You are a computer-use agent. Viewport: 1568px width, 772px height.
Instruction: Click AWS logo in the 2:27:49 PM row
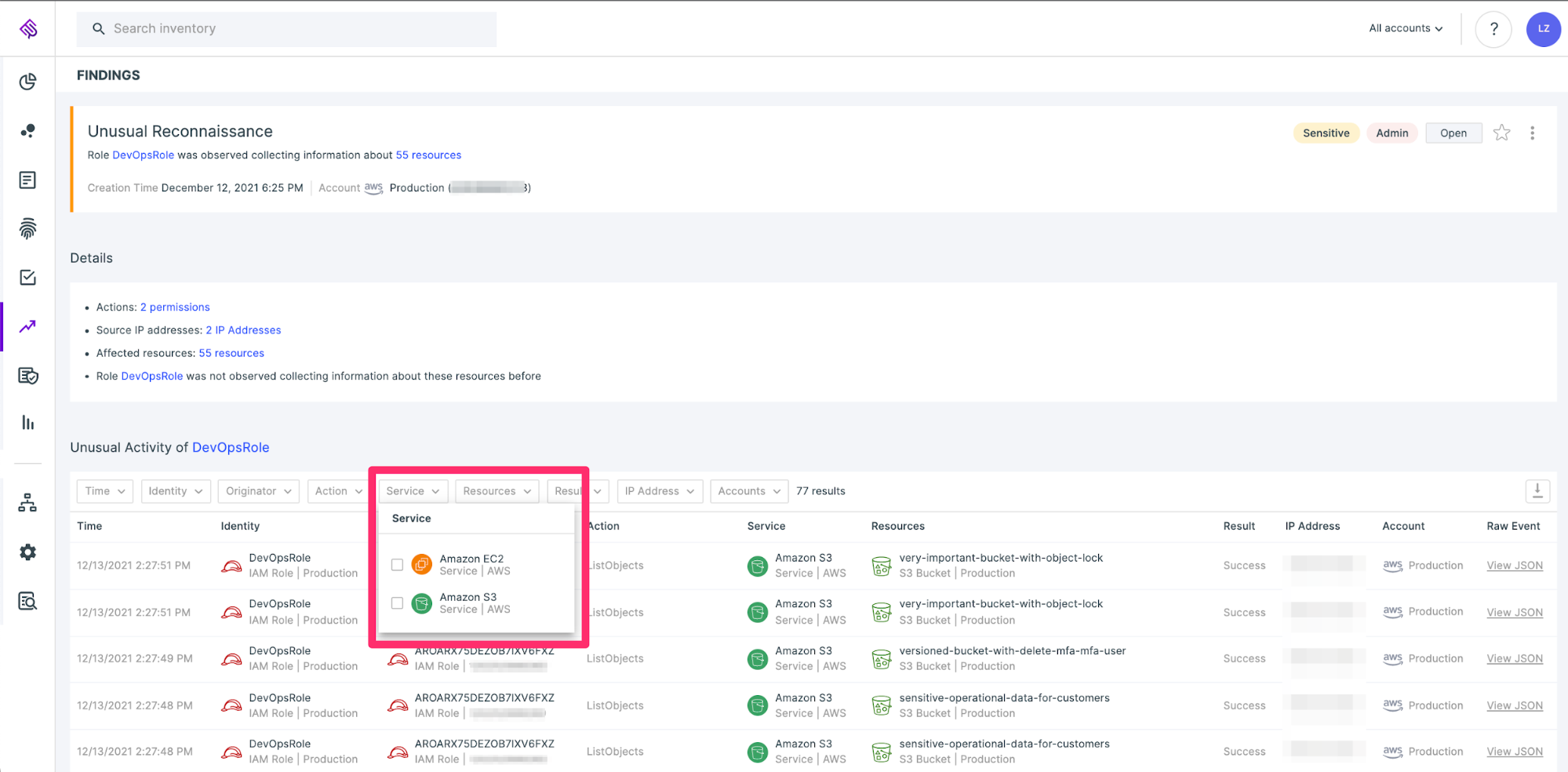coord(1392,659)
